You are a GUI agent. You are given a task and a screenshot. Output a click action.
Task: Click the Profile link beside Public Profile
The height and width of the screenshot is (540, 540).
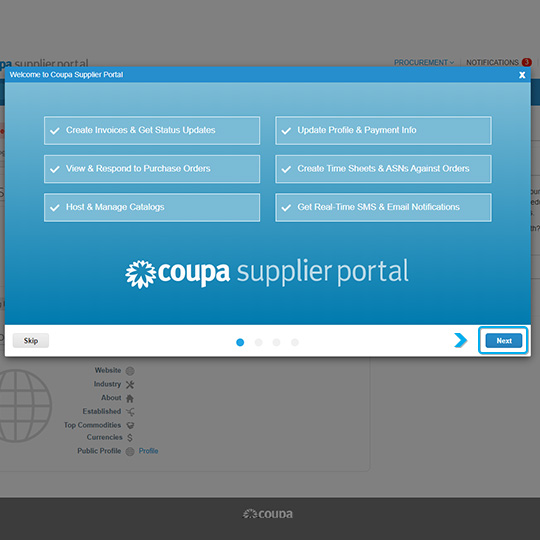(x=148, y=451)
